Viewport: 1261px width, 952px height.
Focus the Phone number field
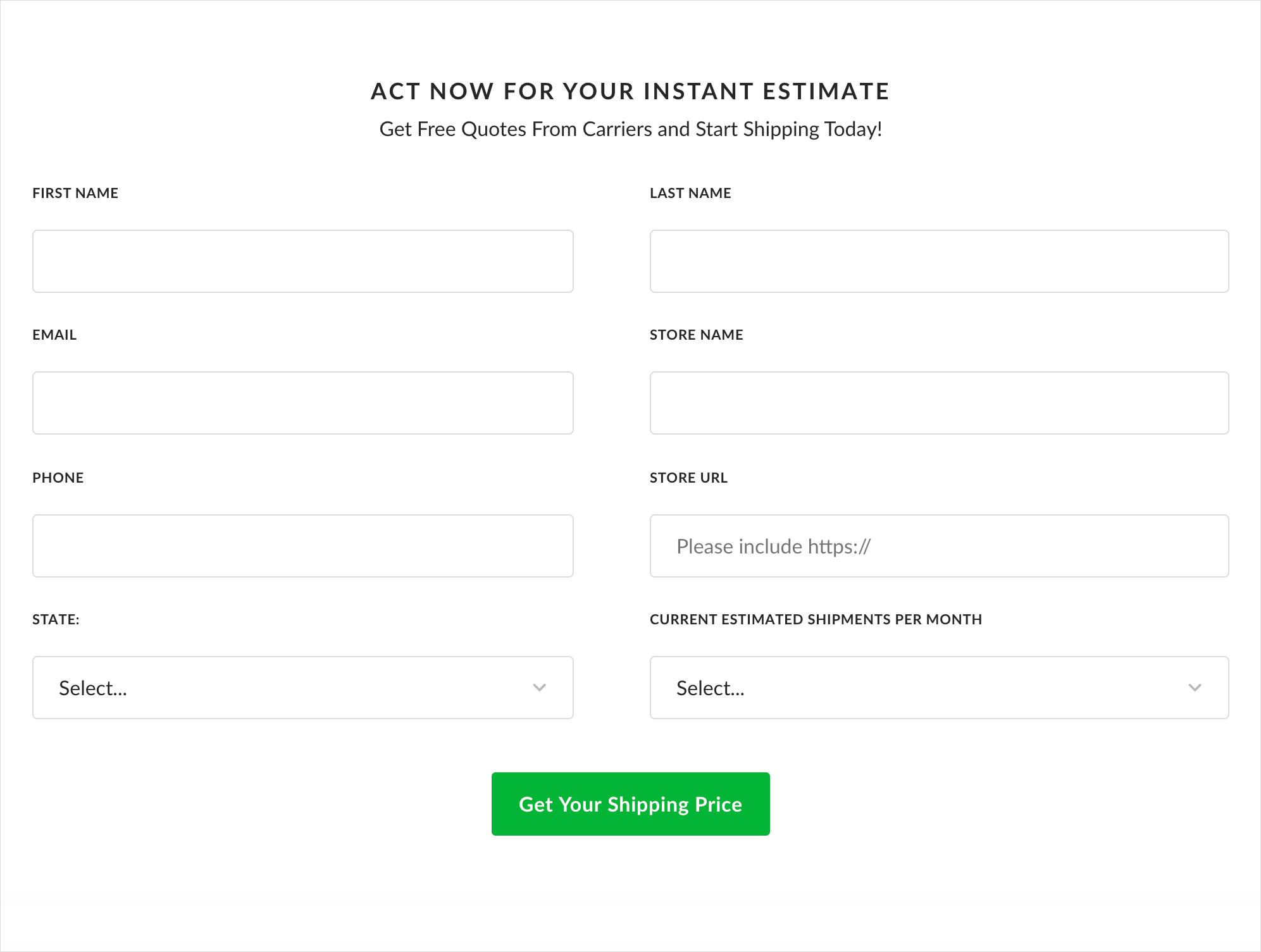point(302,546)
